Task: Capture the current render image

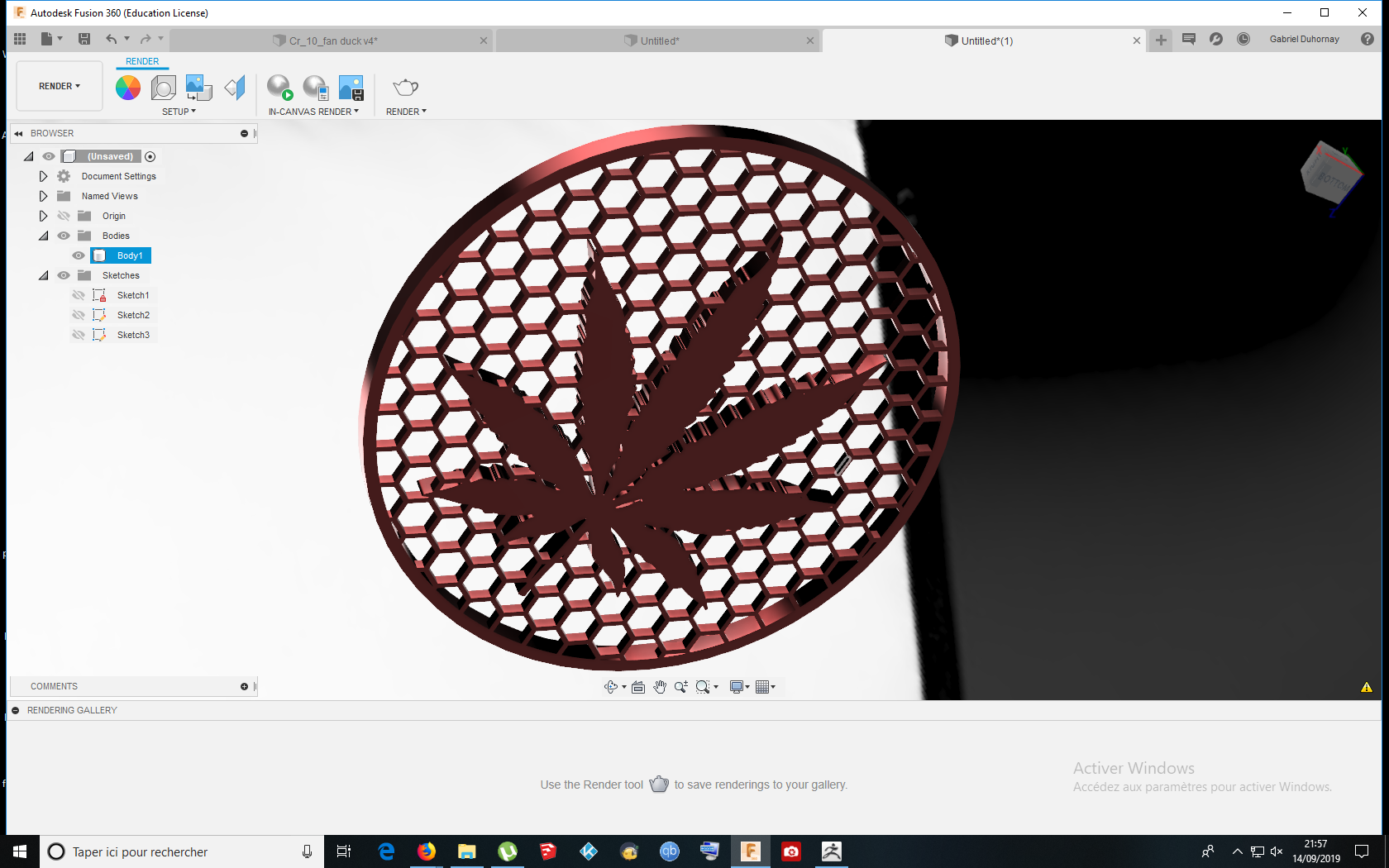Action: tap(351, 87)
